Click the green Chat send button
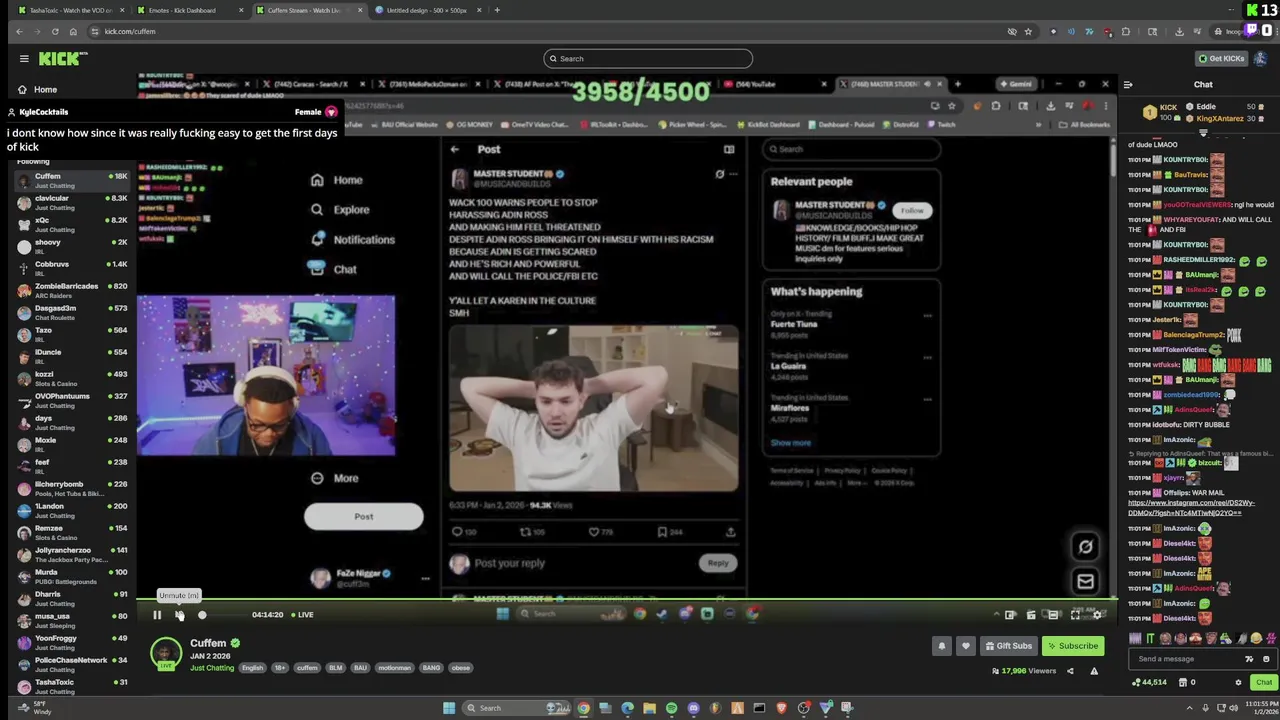Image resolution: width=1280 pixels, height=720 pixels. (x=1264, y=683)
